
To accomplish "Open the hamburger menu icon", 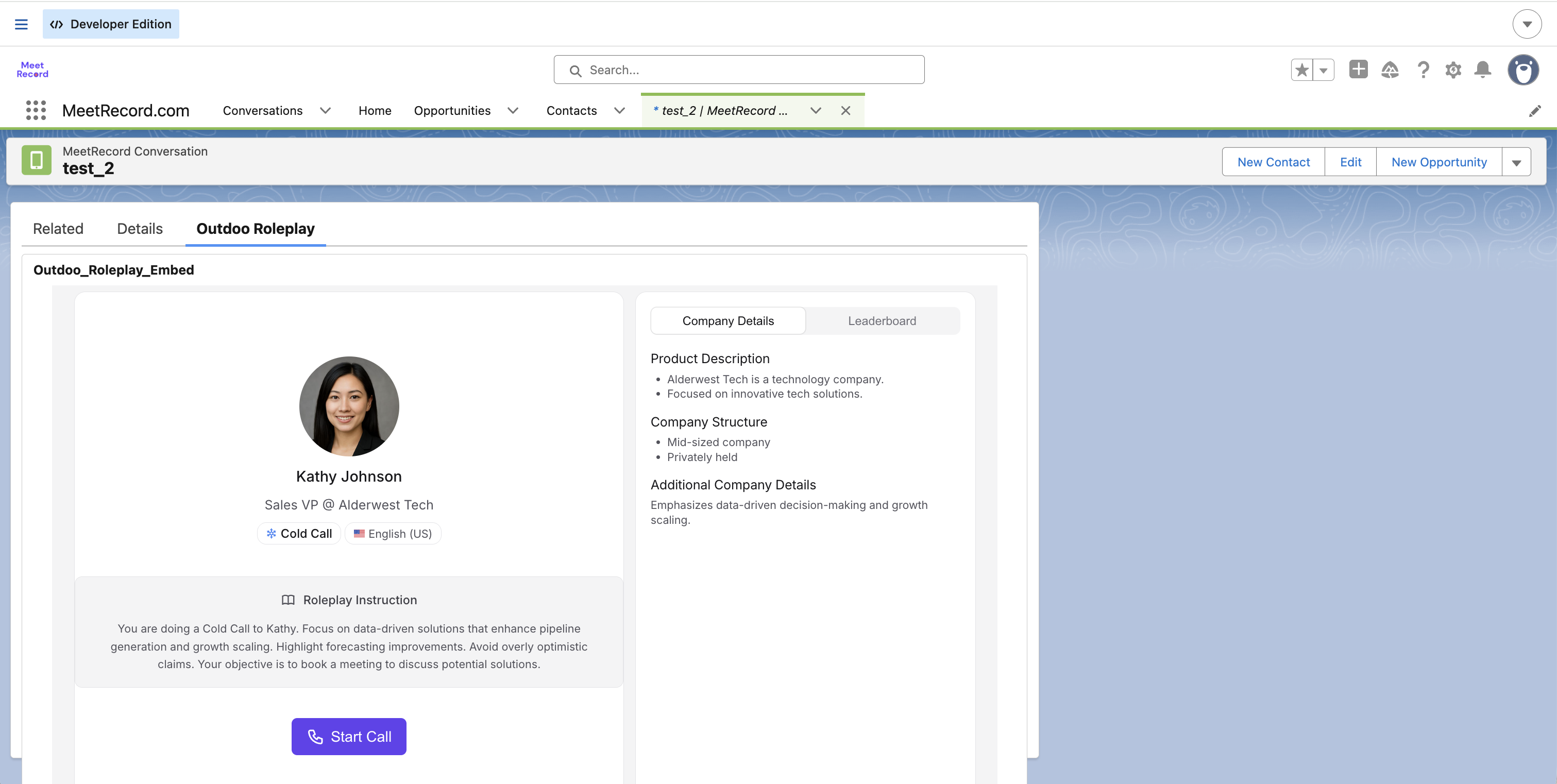I will pyautogui.click(x=21, y=24).
